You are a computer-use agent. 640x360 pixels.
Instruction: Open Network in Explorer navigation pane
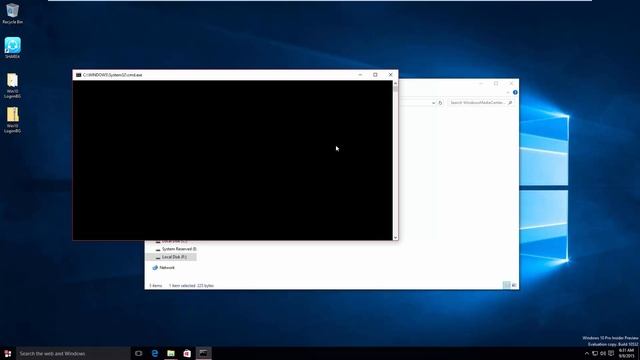(163, 268)
